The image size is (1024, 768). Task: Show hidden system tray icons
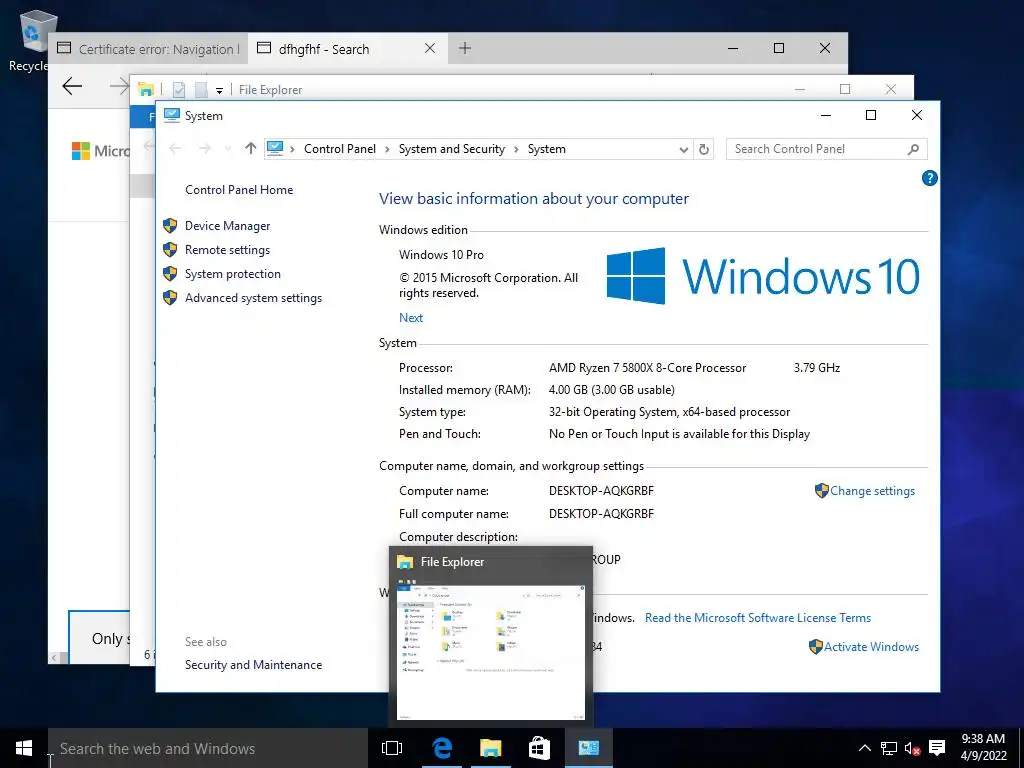pyautogui.click(x=864, y=748)
